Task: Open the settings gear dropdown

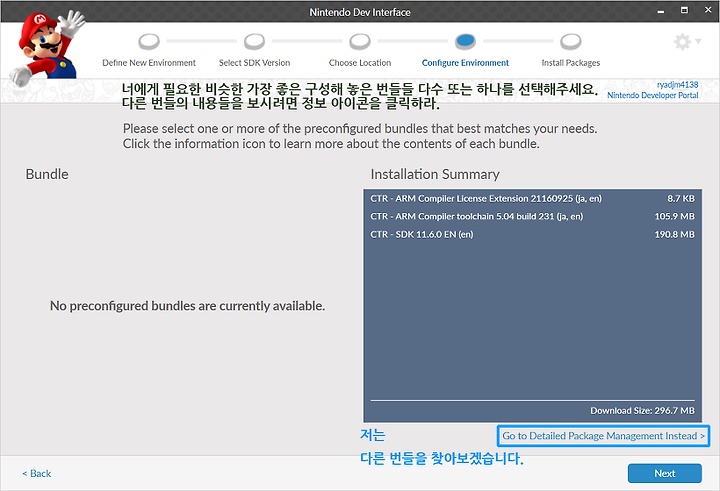Action: coord(687,42)
